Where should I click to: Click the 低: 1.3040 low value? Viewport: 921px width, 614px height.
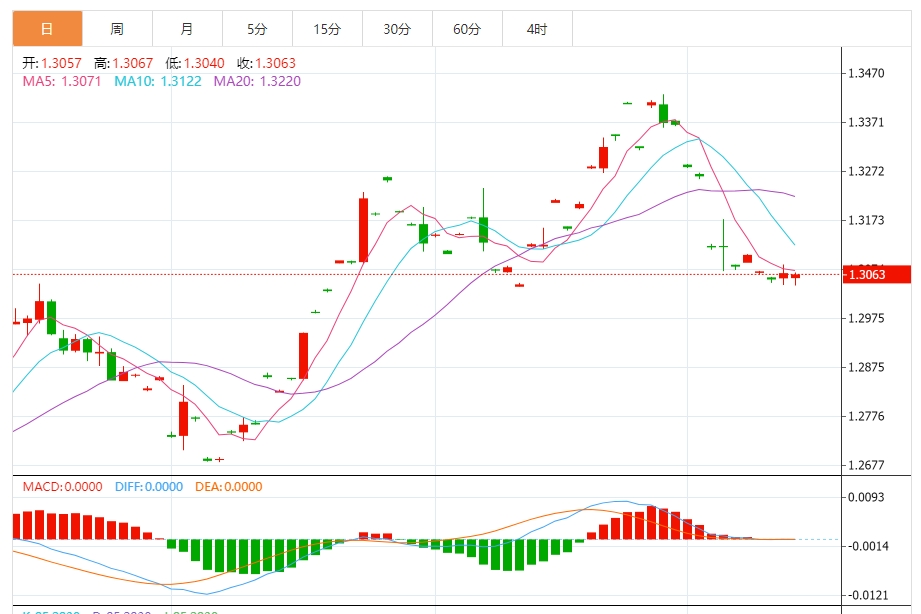tap(195, 63)
